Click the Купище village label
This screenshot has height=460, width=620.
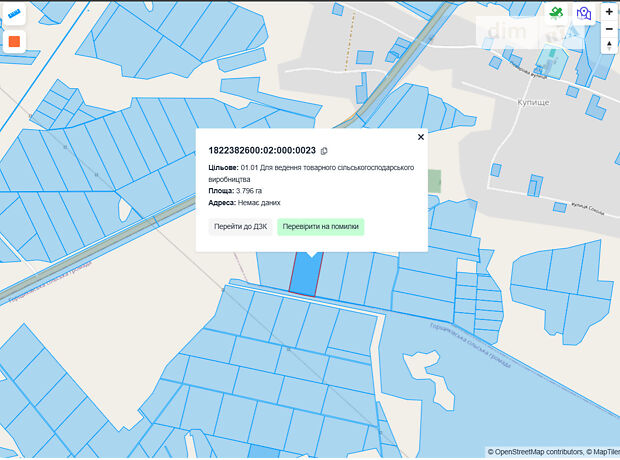pos(543,102)
